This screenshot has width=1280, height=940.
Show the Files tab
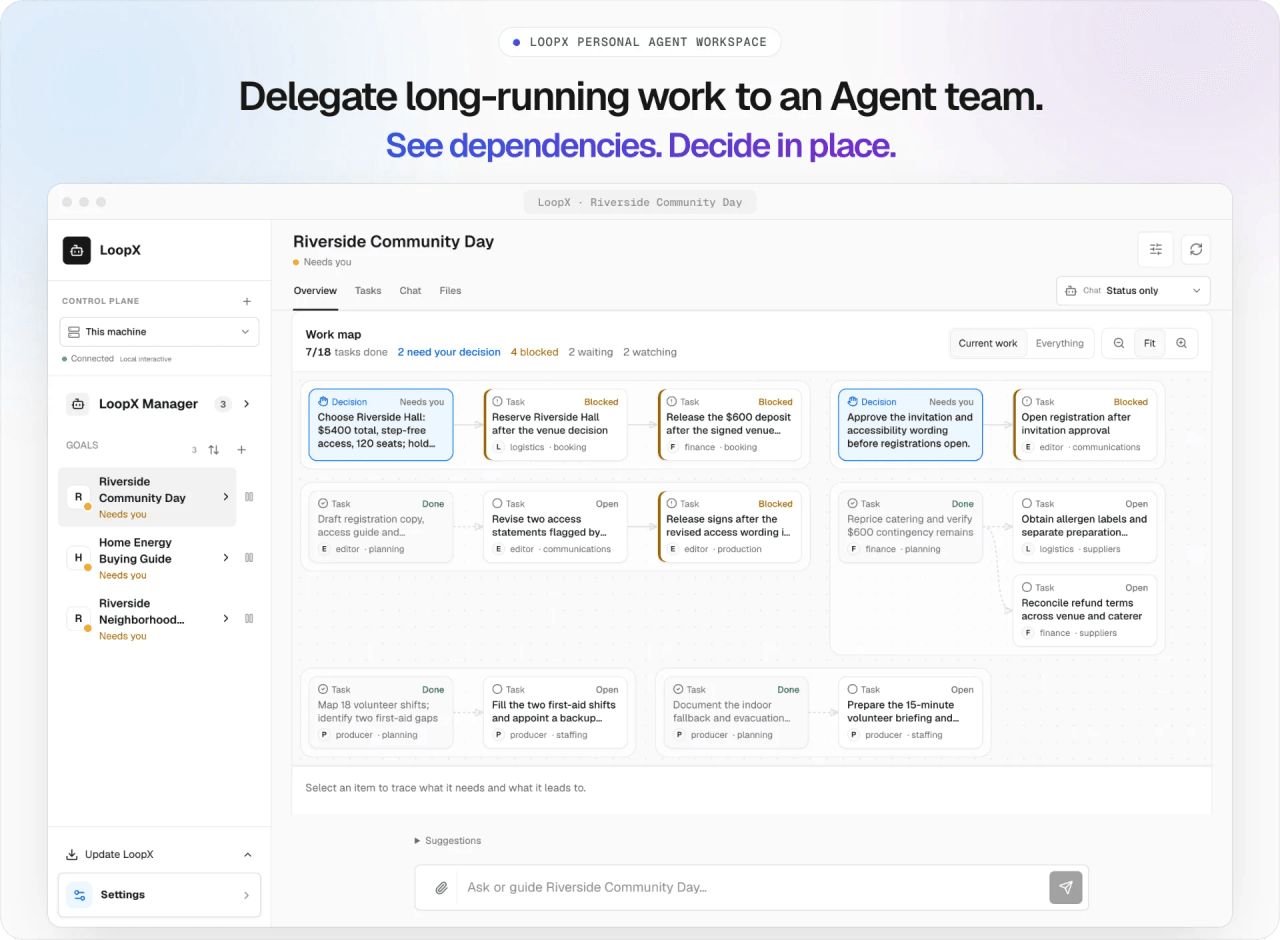pos(450,291)
